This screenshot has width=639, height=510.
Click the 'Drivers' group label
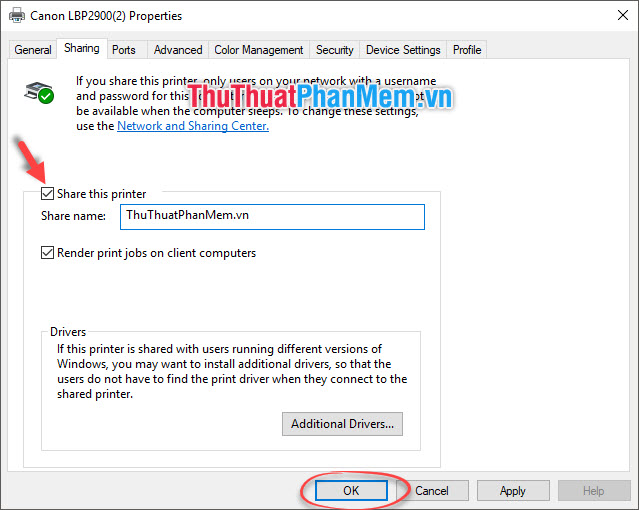coord(68,332)
